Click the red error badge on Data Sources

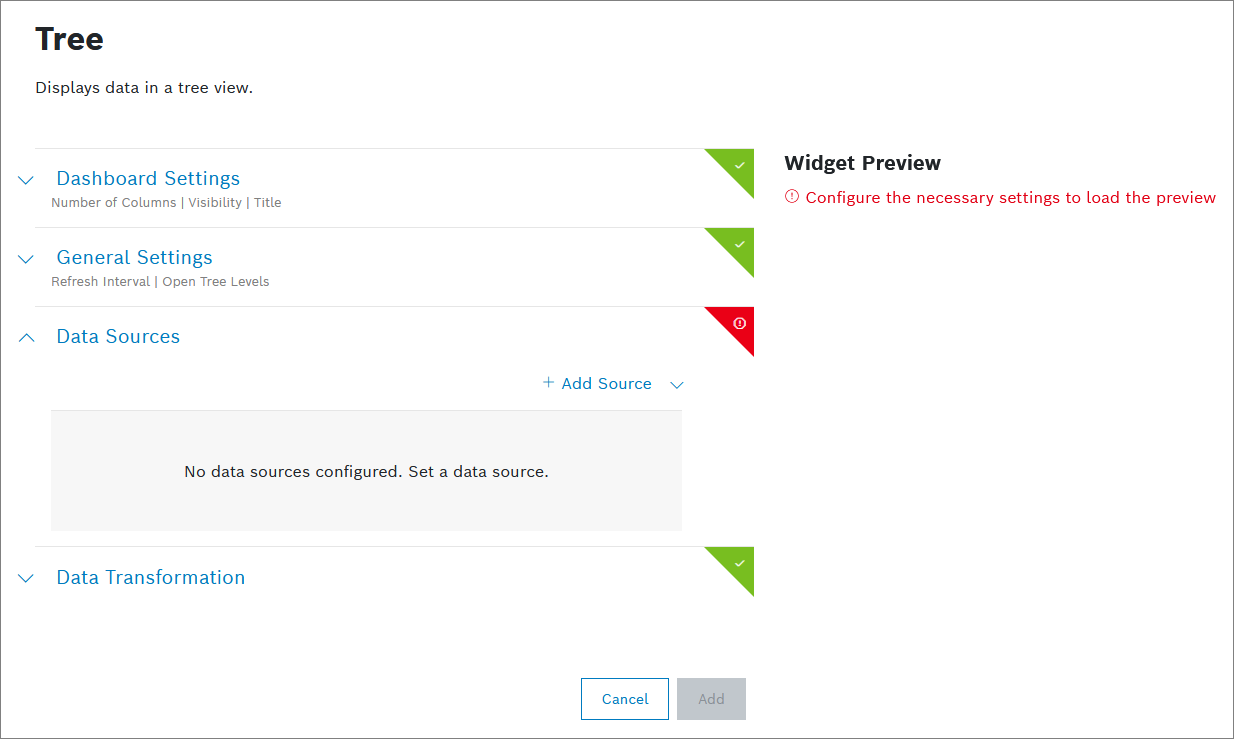(x=739, y=323)
